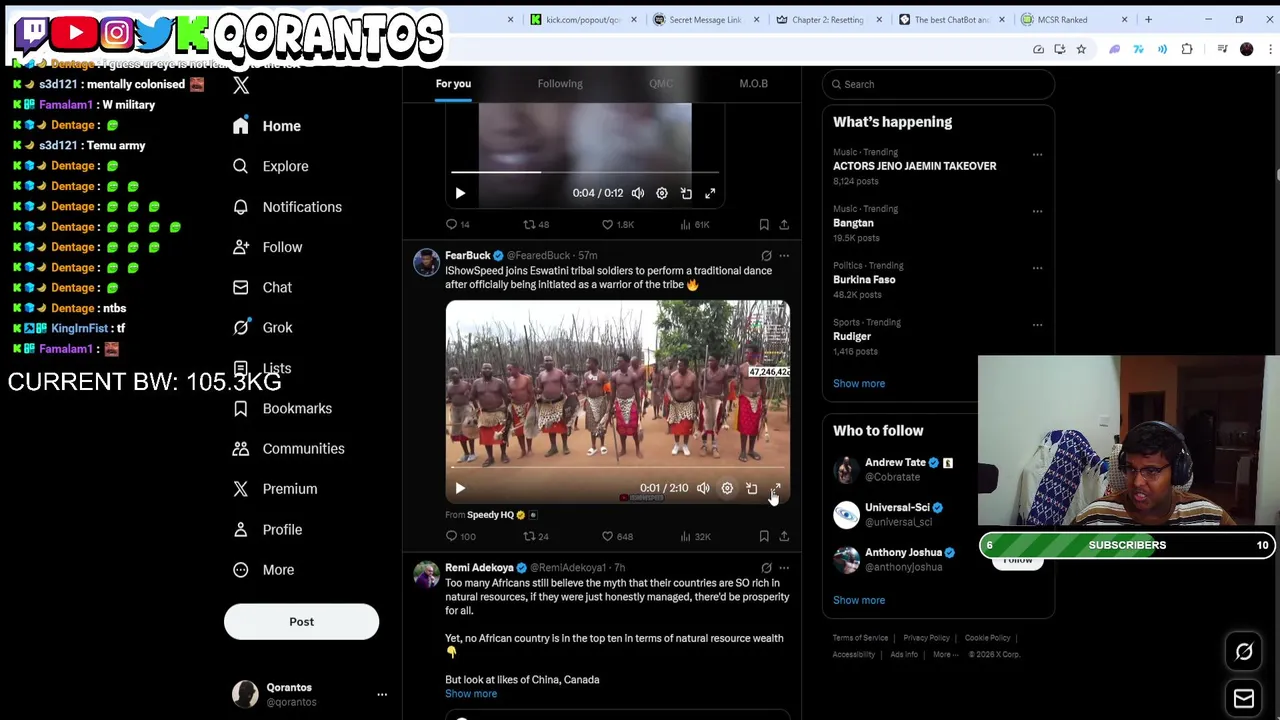
Task: Open options for Bangtan trend
Action: coord(1037,211)
